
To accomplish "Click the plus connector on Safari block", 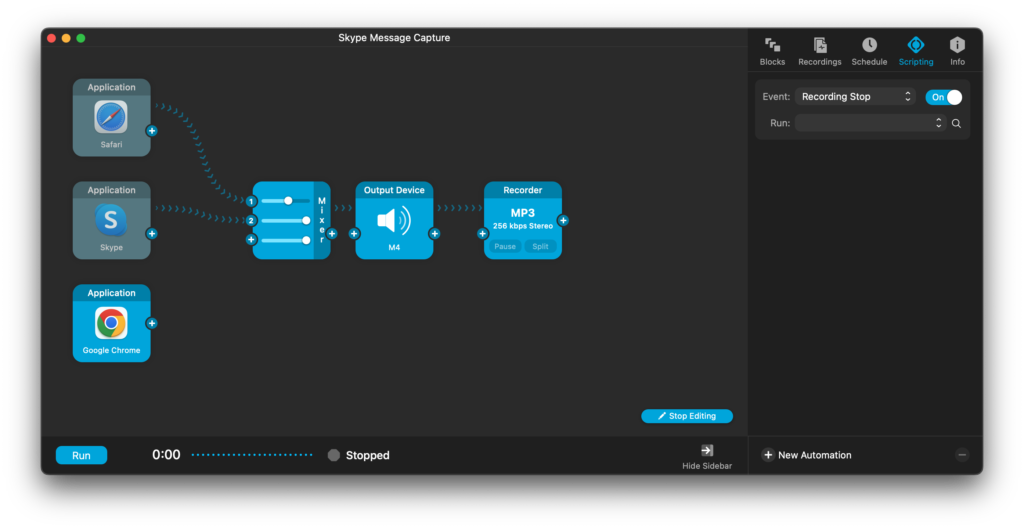I will click(152, 131).
